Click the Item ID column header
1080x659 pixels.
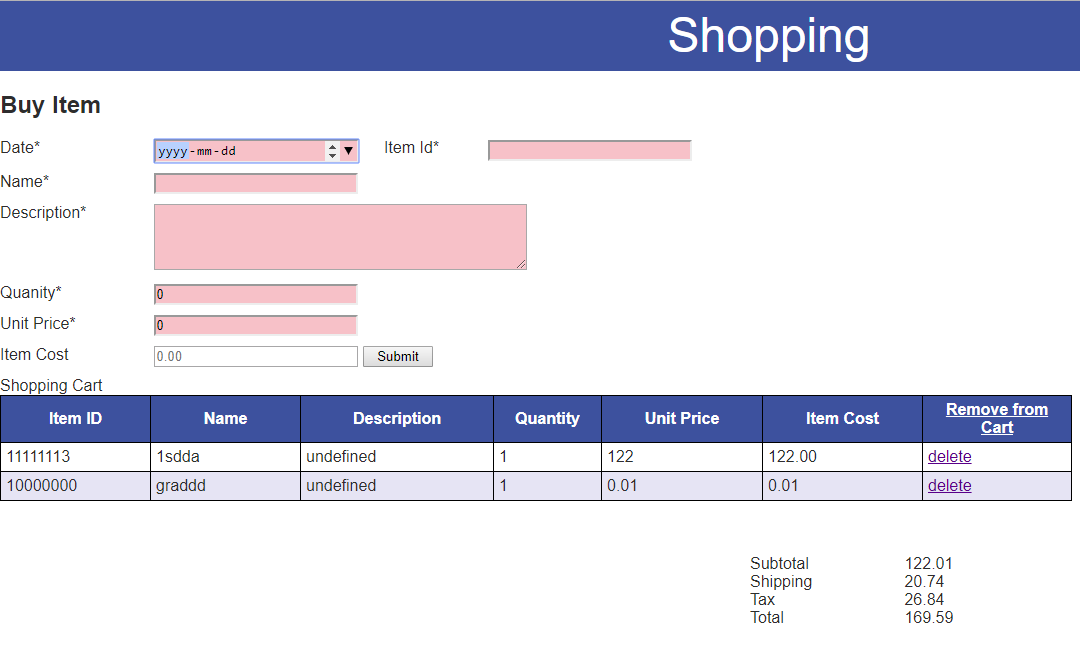tap(75, 419)
